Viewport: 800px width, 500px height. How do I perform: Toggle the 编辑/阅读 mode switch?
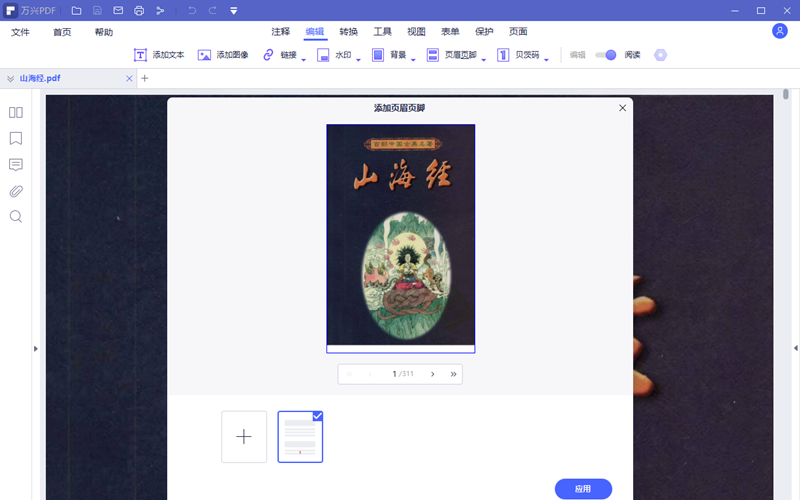(x=606, y=55)
